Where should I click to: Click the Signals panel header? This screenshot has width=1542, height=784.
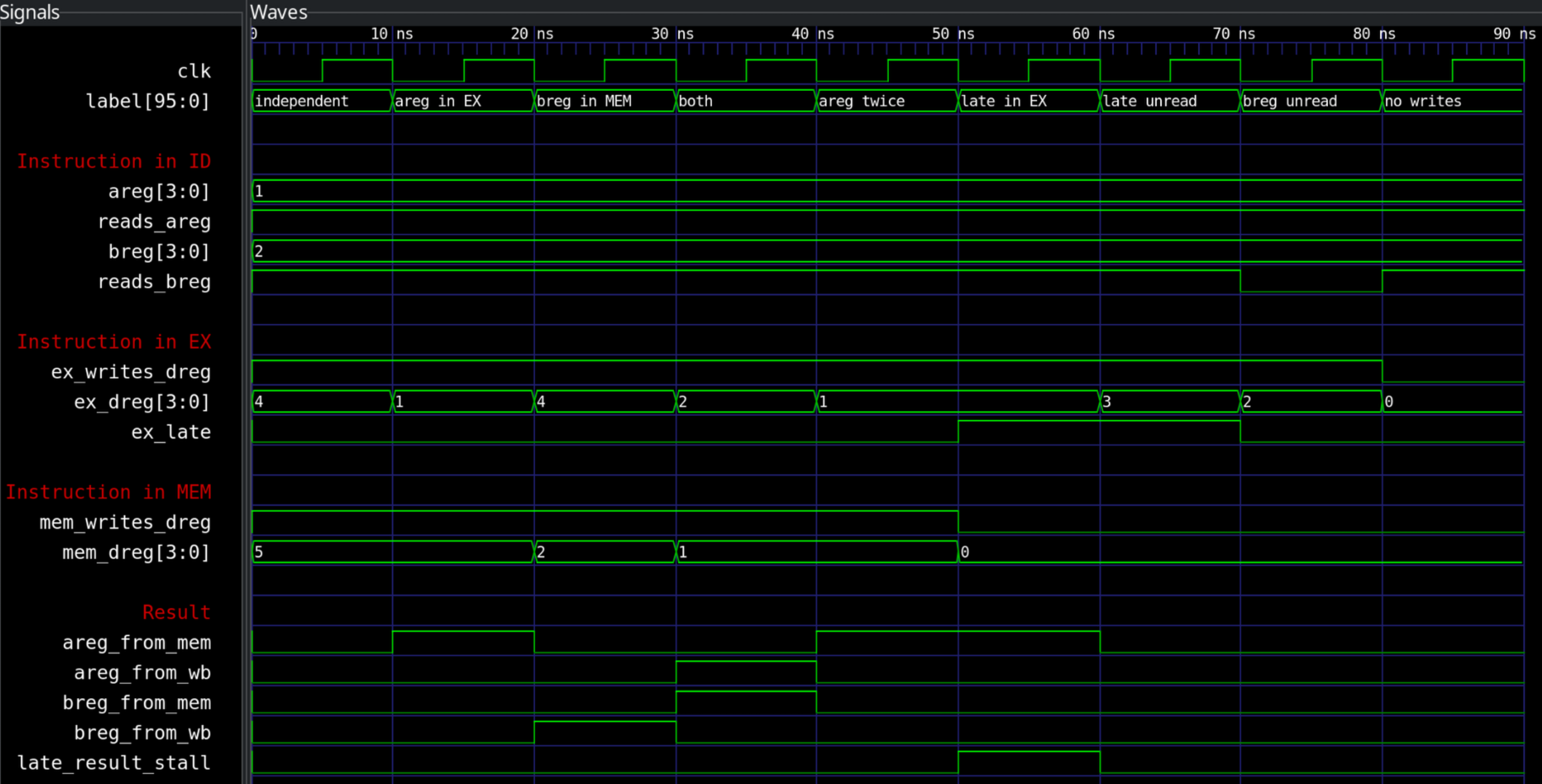(x=30, y=12)
